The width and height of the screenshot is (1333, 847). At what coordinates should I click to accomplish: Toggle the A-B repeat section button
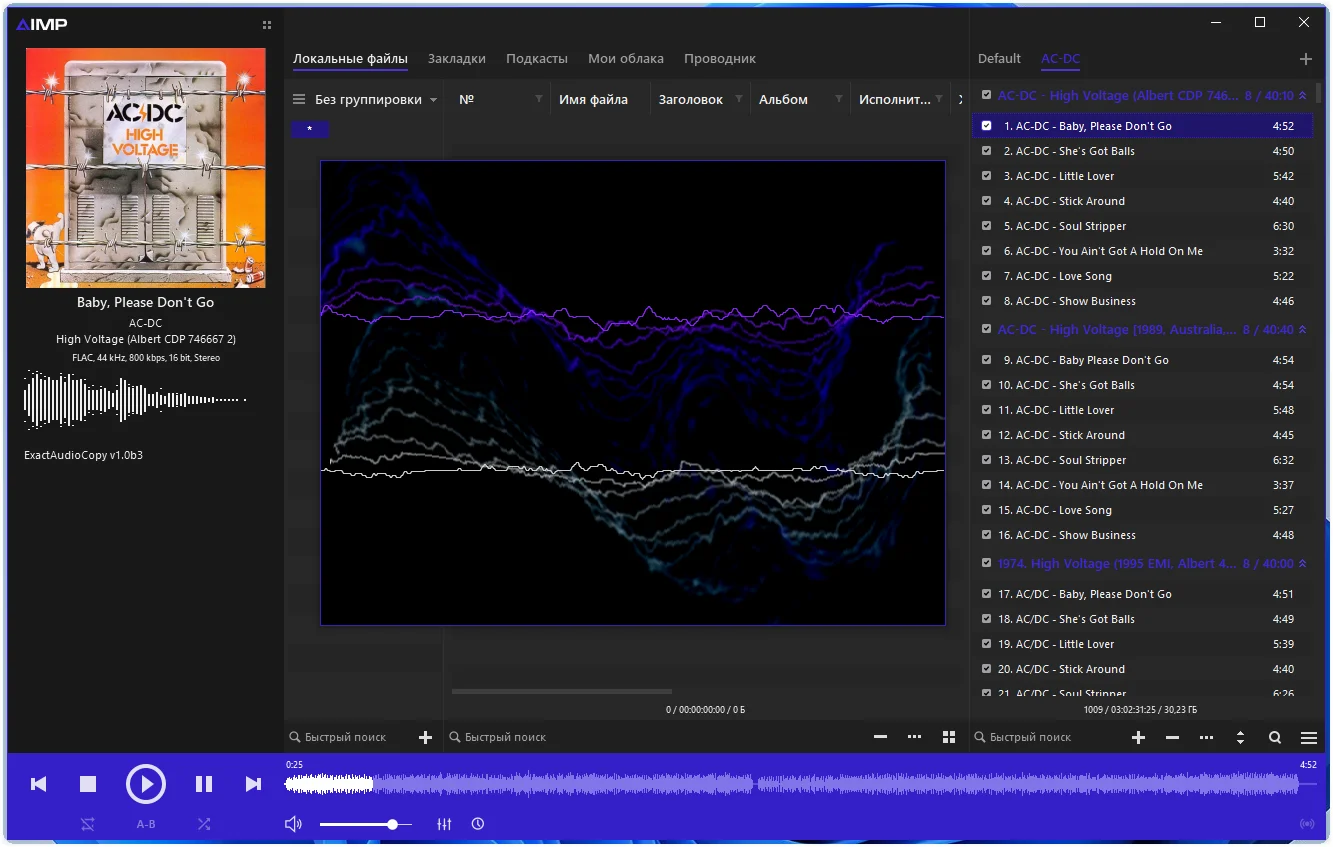click(x=146, y=824)
